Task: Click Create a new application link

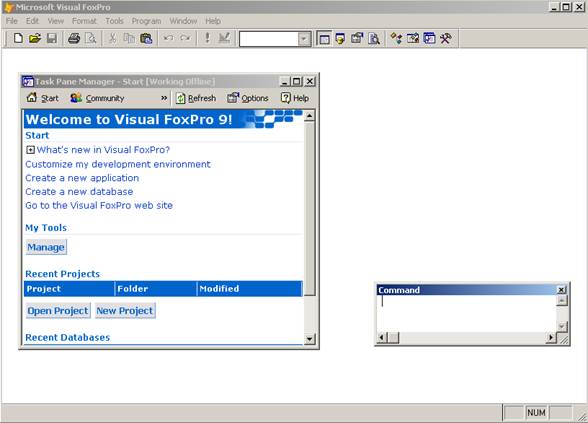Action: [82, 178]
